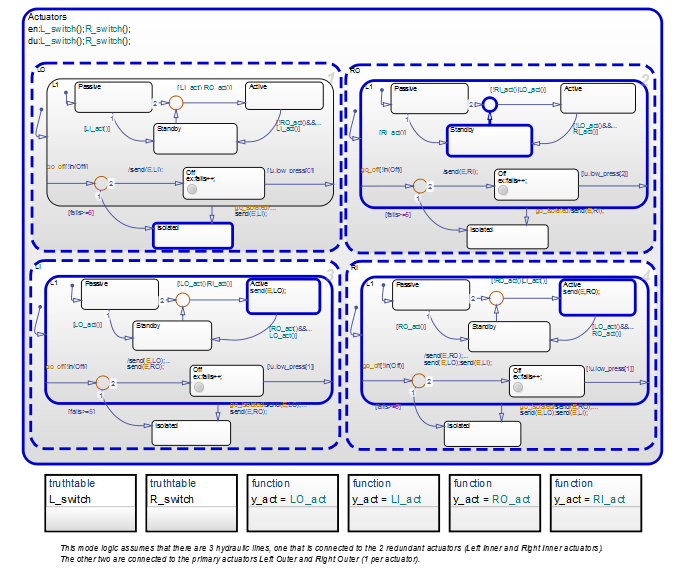This screenshot has height=580, width=682.
Task: Select the Isolated state in RI
Action: pyautogui.click(x=483, y=433)
